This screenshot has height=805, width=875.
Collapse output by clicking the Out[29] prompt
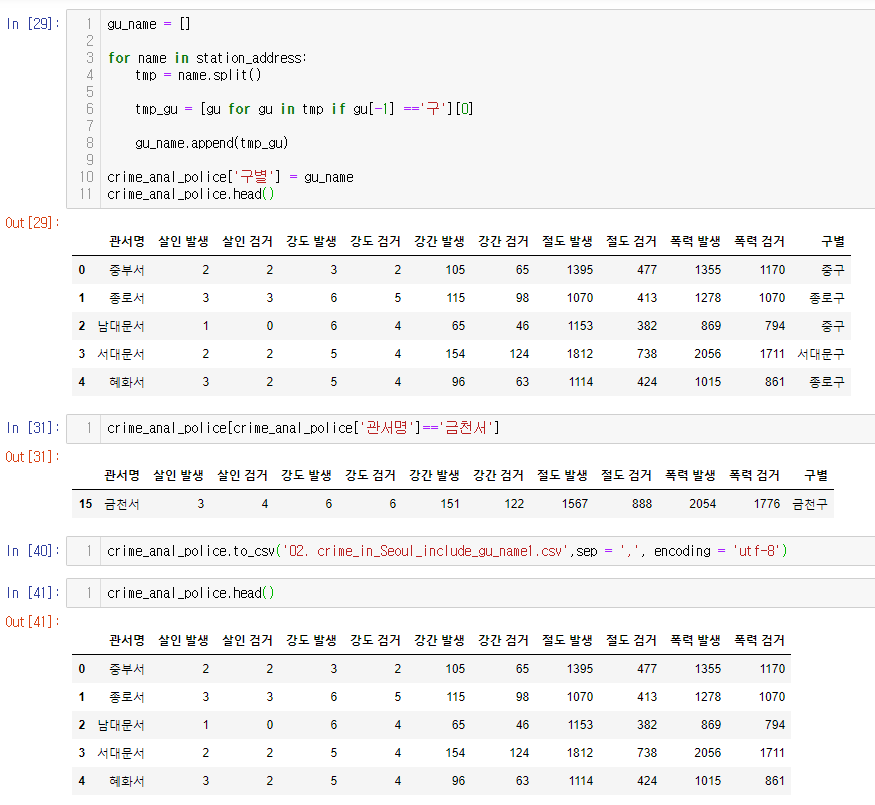pyautogui.click(x=33, y=222)
